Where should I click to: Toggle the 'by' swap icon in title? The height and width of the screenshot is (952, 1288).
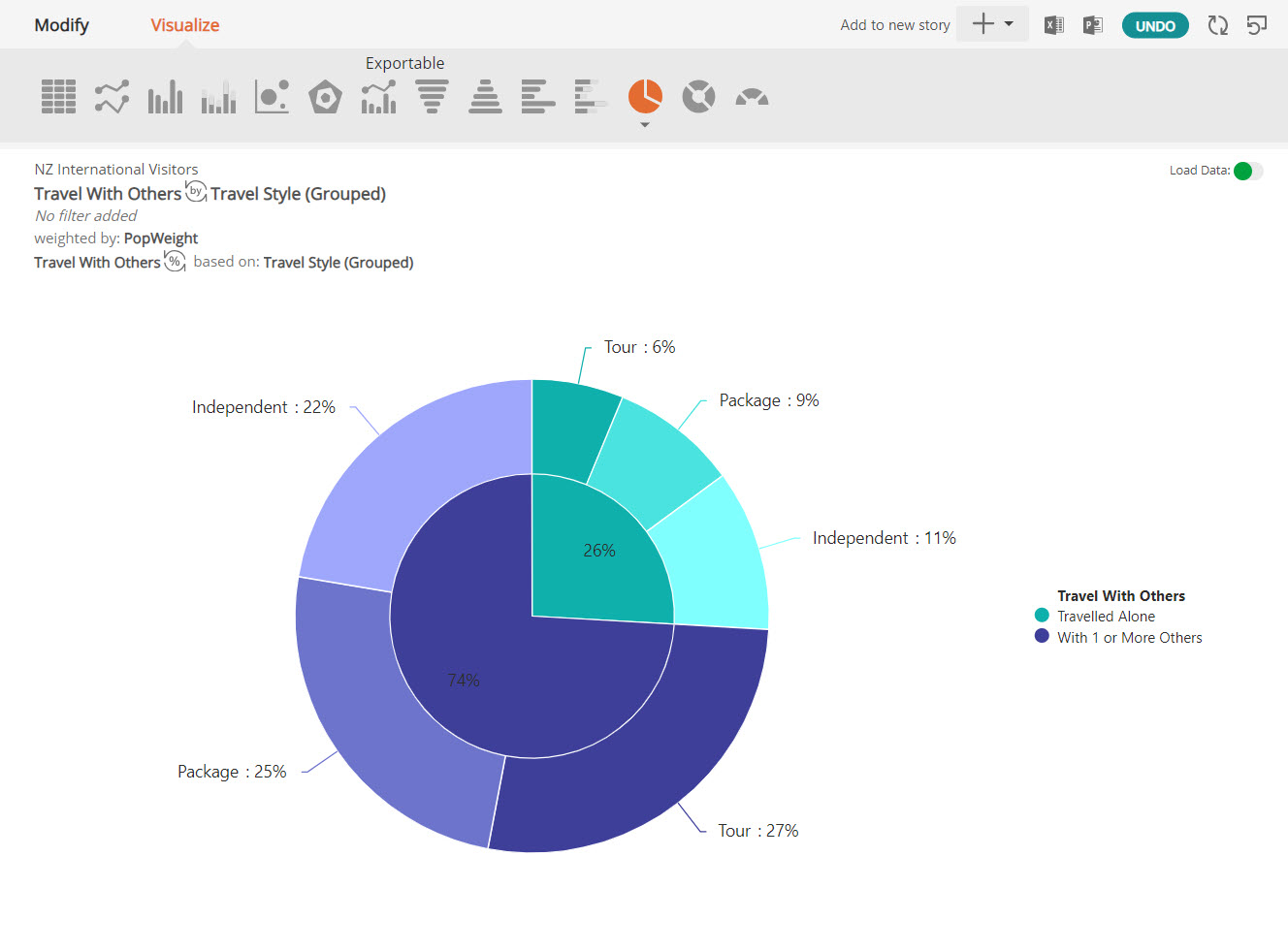click(196, 191)
